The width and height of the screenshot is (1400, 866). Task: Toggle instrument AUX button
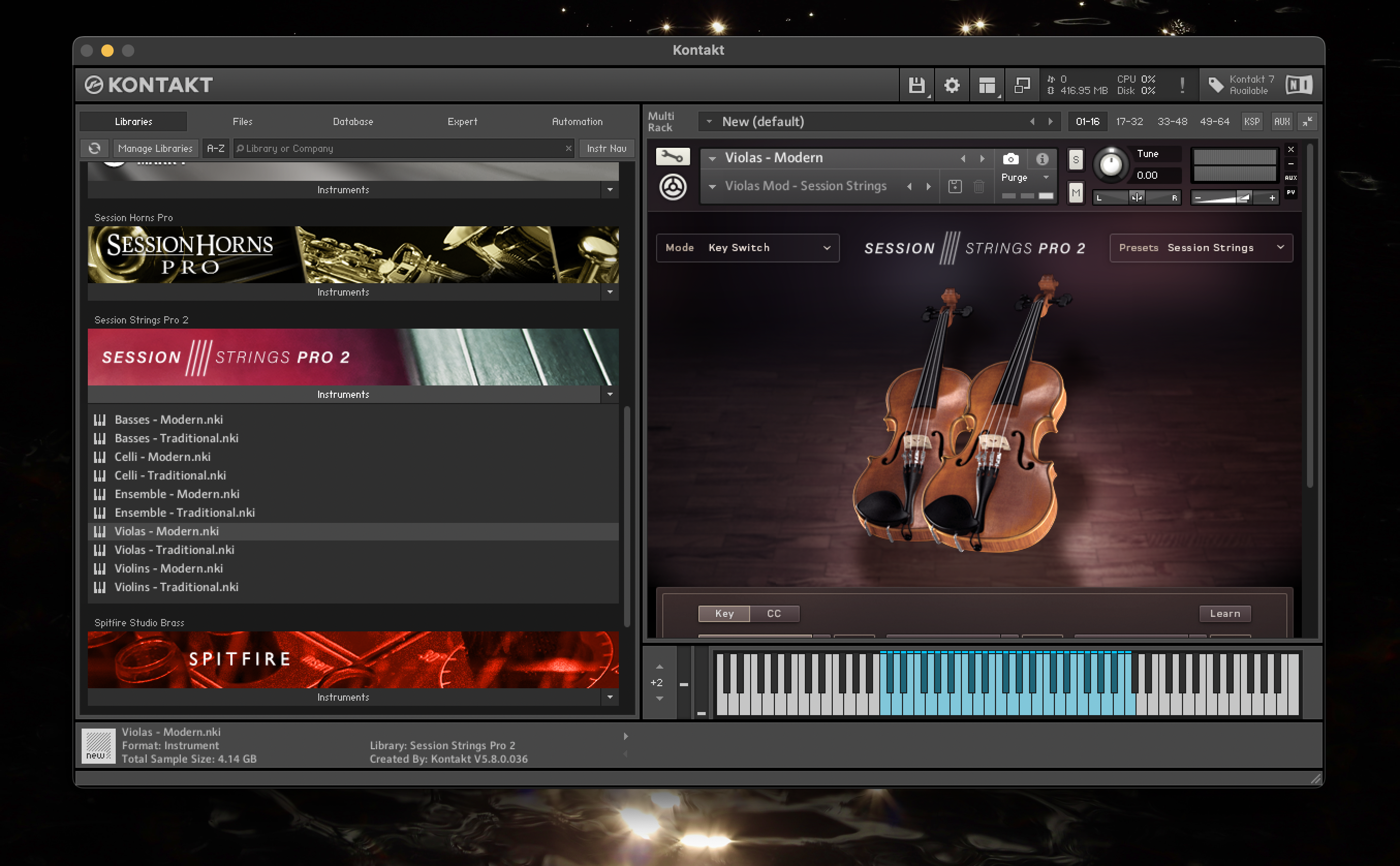tap(1290, 178)
